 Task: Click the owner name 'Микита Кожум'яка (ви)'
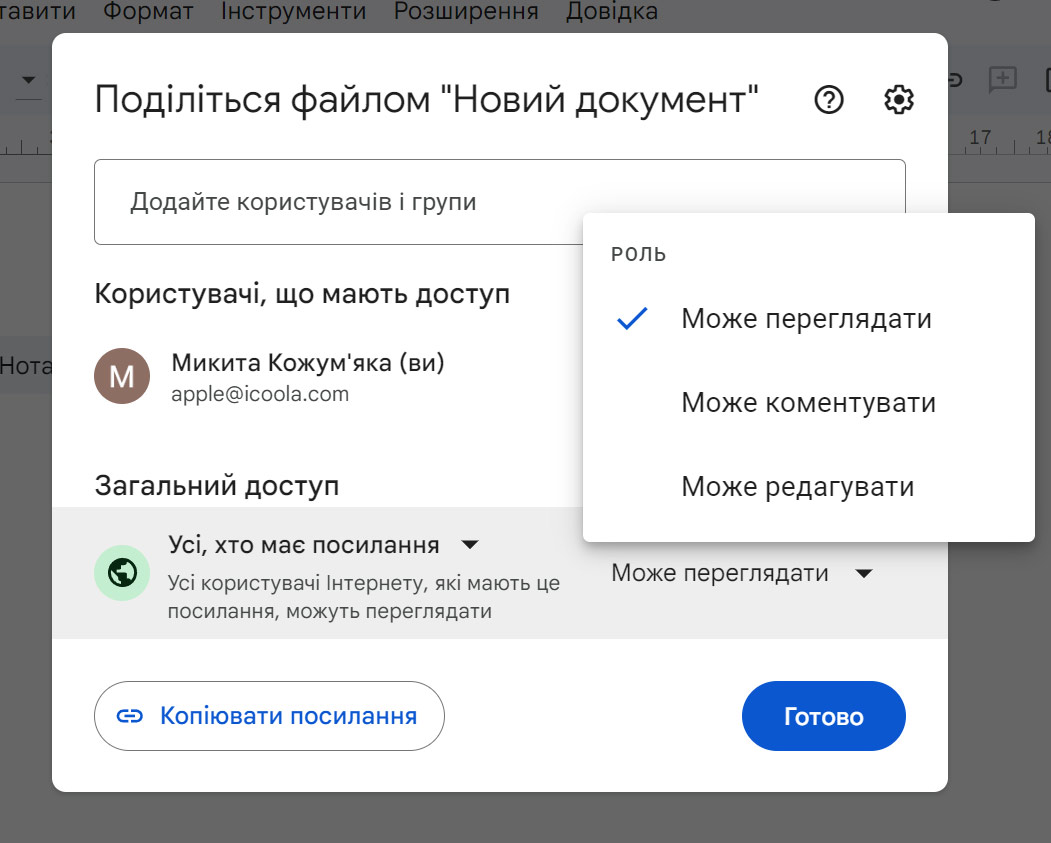(308, 363)
